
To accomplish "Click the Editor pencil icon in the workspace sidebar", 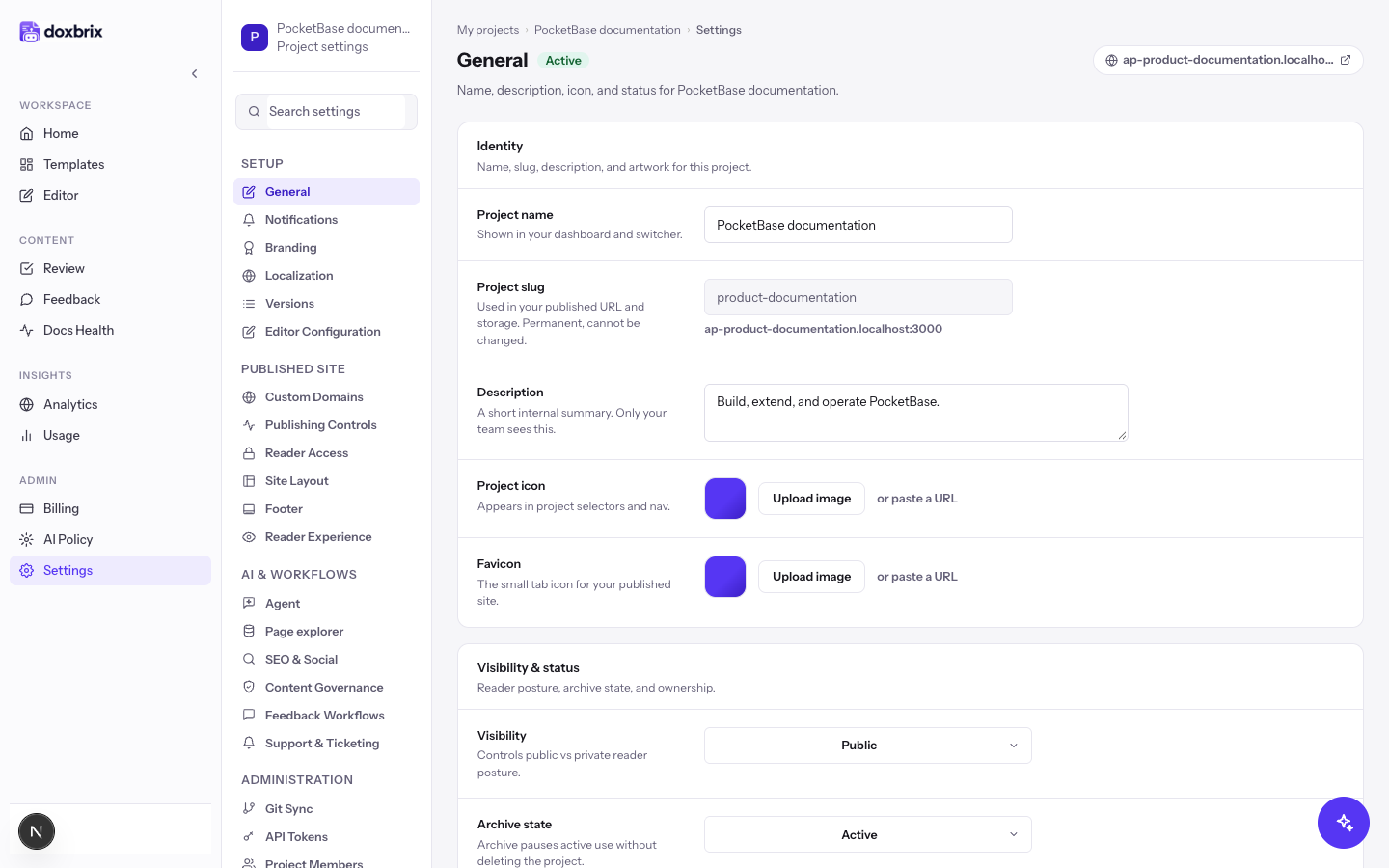I will 27,195.
